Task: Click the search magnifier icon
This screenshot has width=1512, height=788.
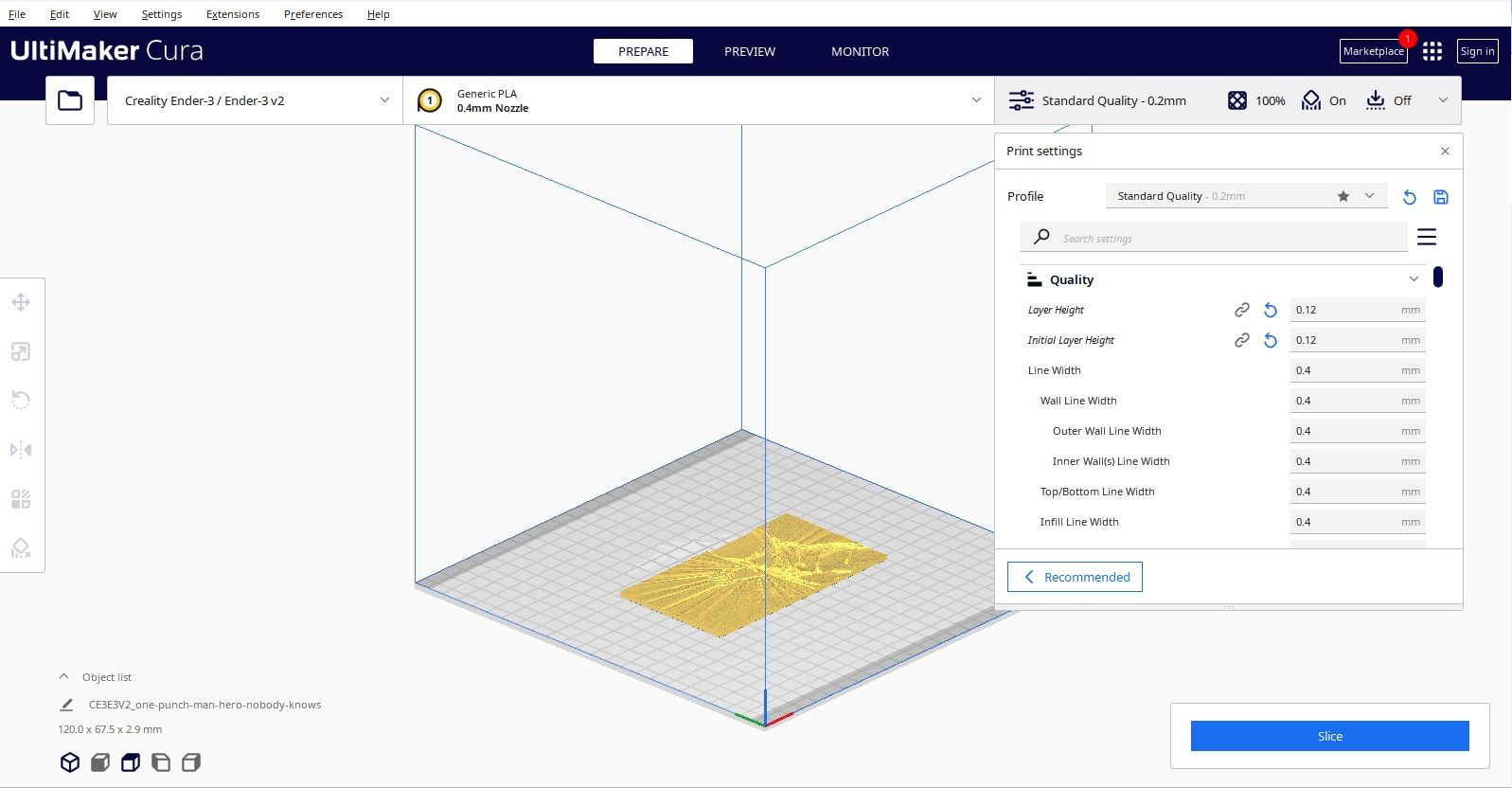Action: 1041,237
